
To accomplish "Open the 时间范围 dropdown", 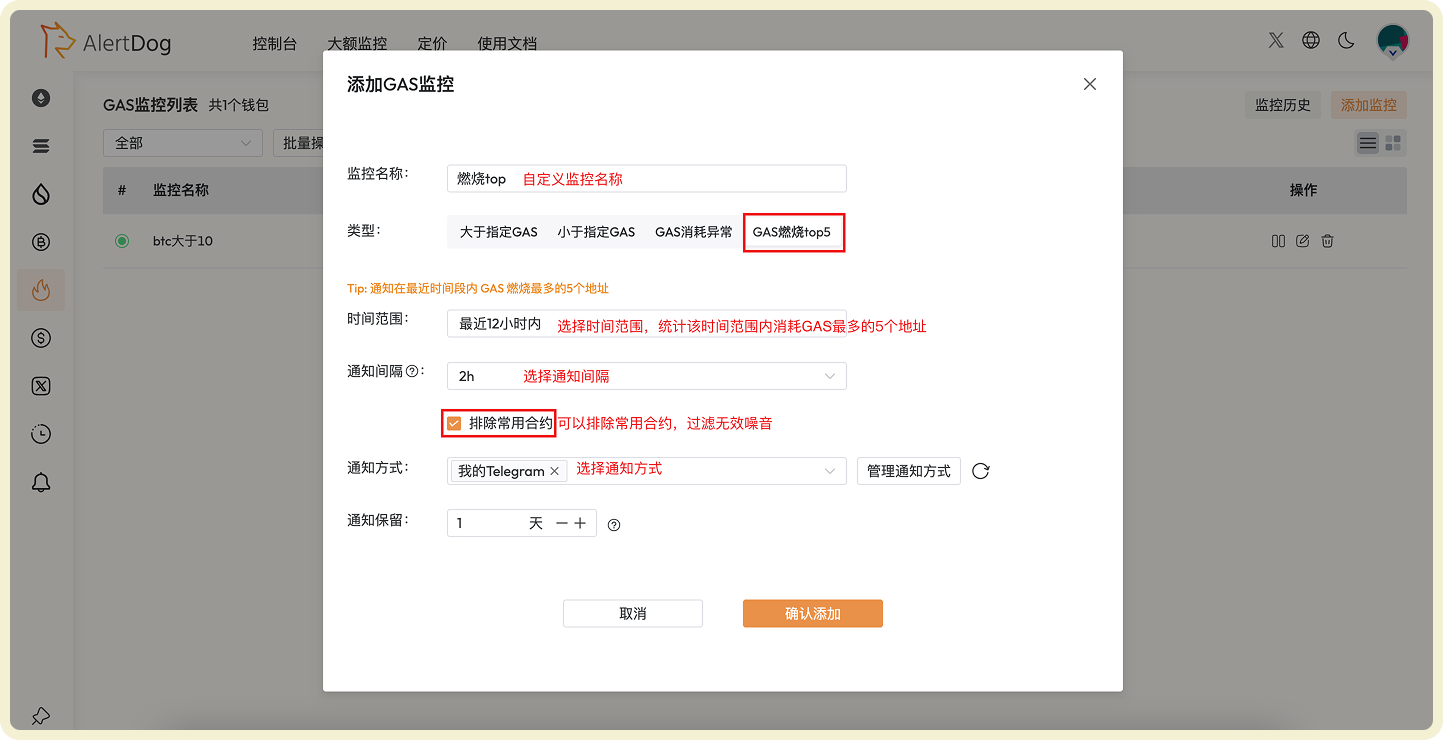I will tap(646, 323).
